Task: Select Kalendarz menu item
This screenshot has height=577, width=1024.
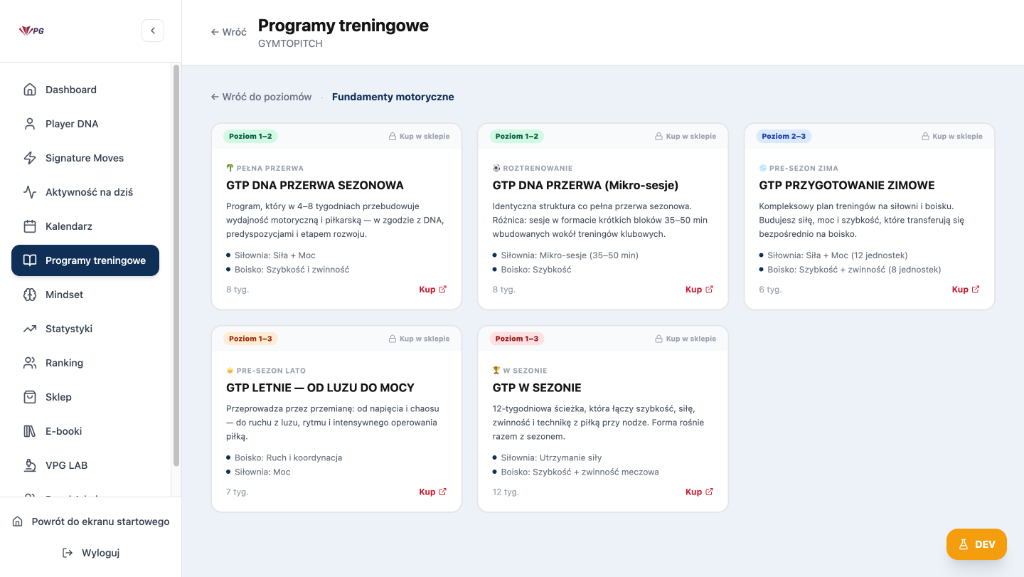Action: click(85, 226)
